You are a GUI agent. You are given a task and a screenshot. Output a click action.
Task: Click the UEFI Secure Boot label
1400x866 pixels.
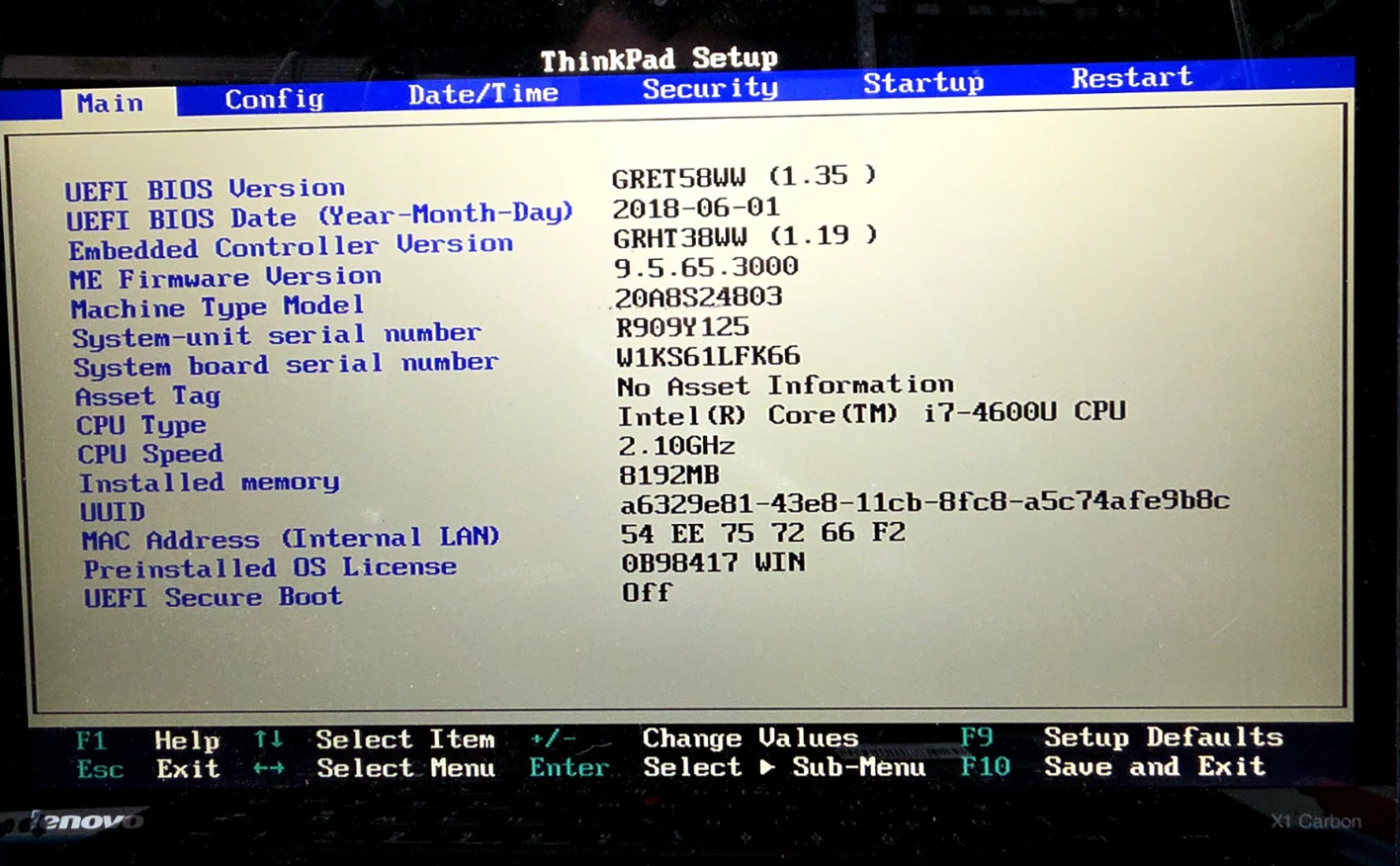point(213,597)
